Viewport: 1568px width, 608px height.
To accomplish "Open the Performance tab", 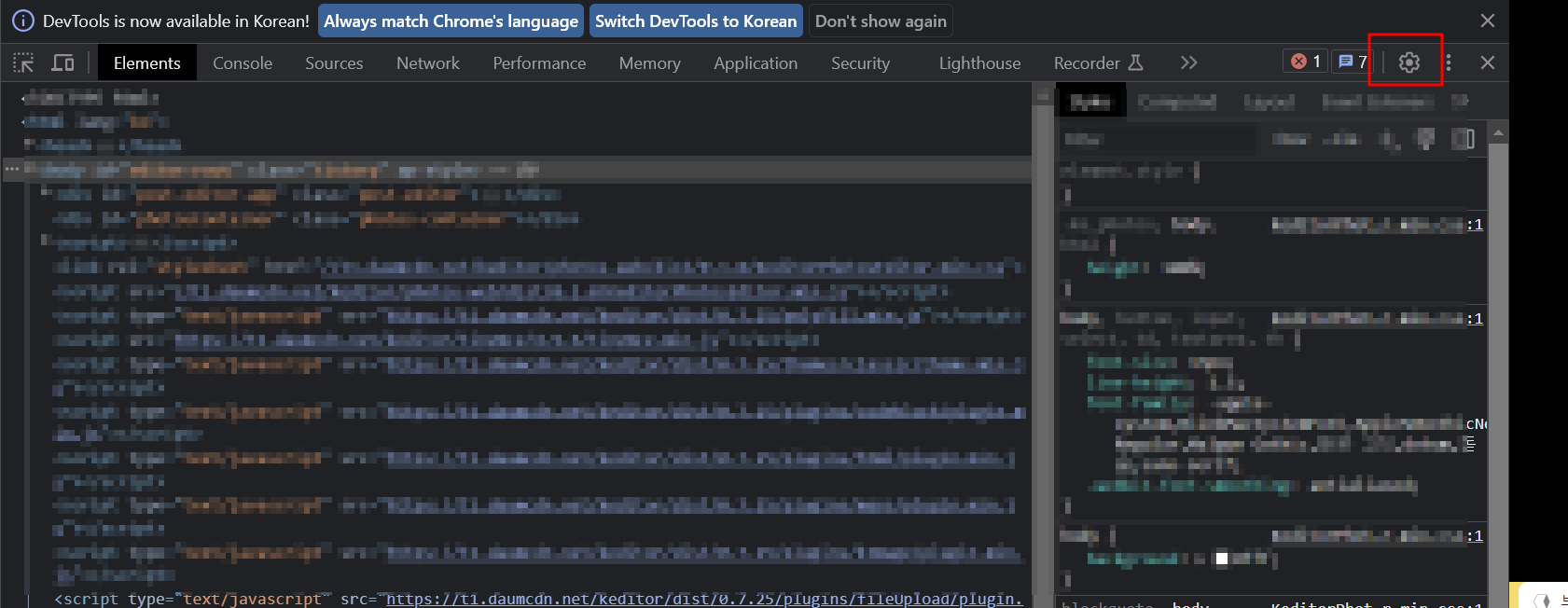I will point(539,62).
